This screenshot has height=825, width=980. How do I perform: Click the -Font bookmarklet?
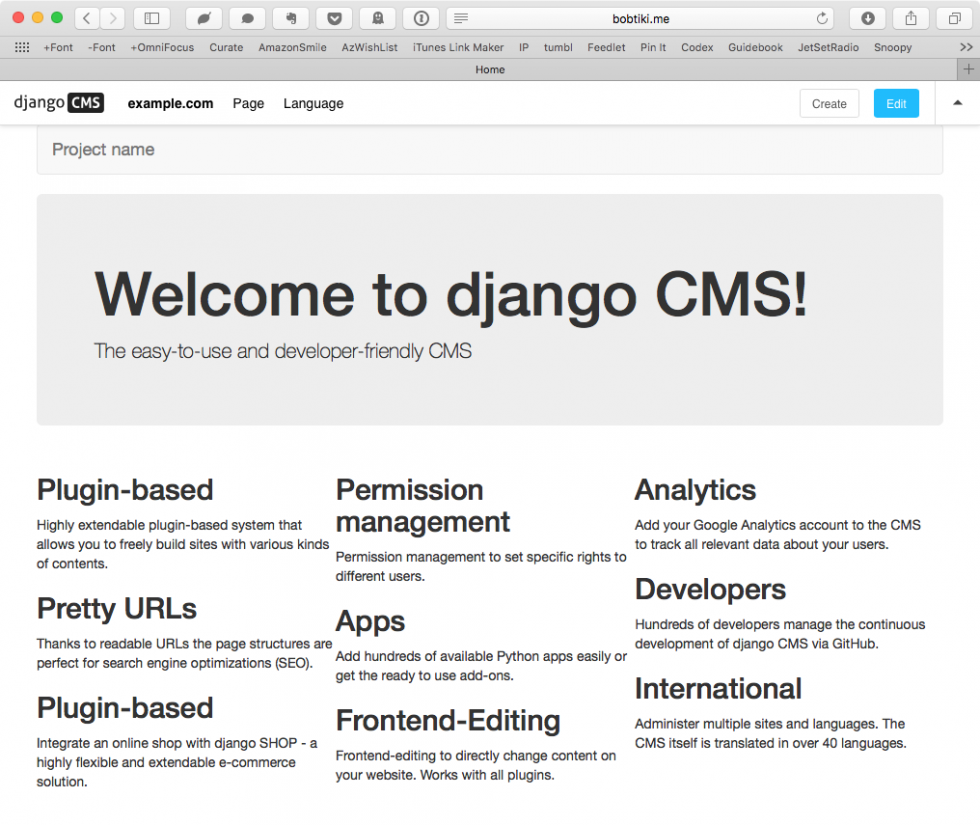[102, 48]
